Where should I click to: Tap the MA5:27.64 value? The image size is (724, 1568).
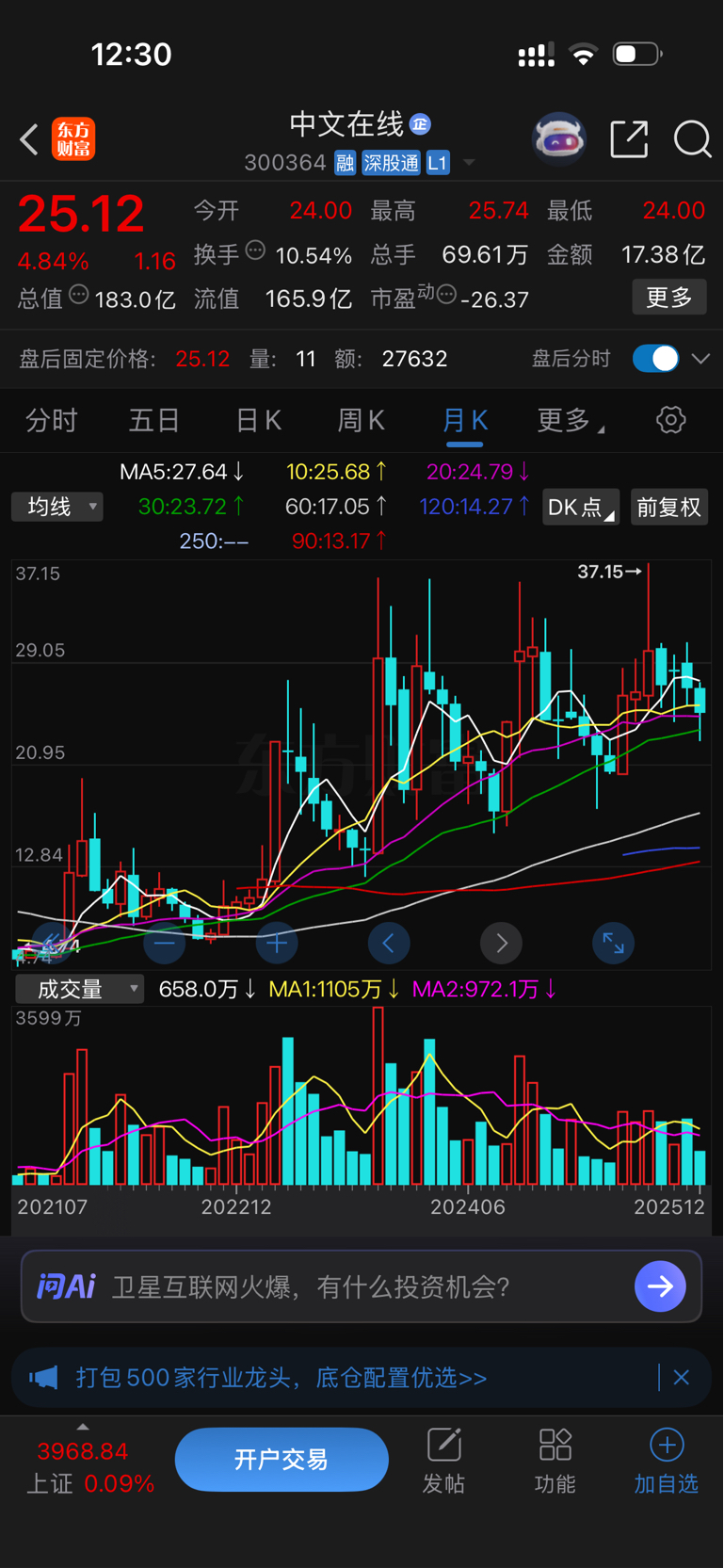point(182,471)
